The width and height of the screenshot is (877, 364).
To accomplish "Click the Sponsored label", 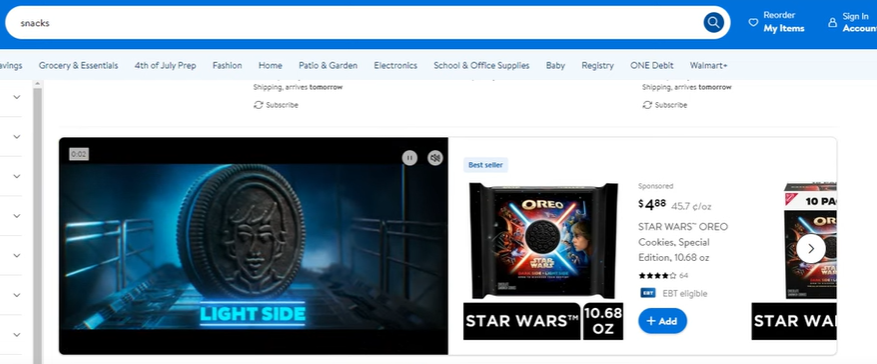I will [656, 186].
